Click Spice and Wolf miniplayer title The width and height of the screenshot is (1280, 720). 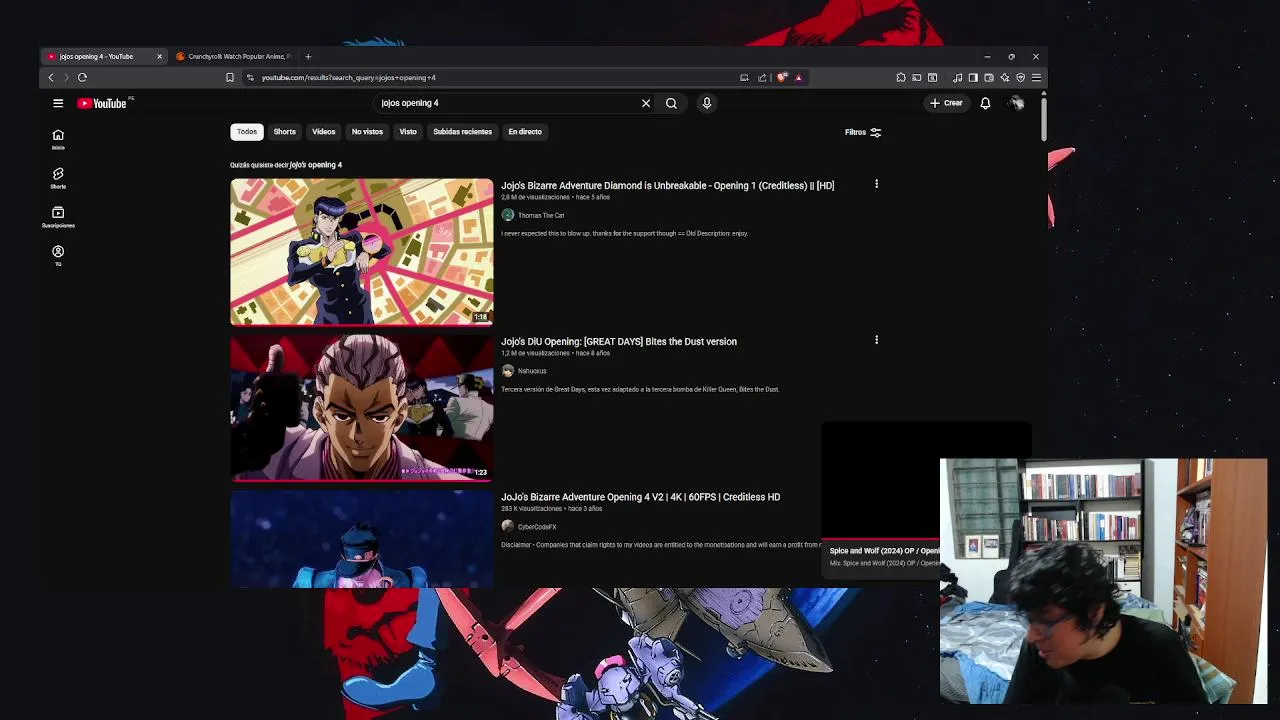884,551
